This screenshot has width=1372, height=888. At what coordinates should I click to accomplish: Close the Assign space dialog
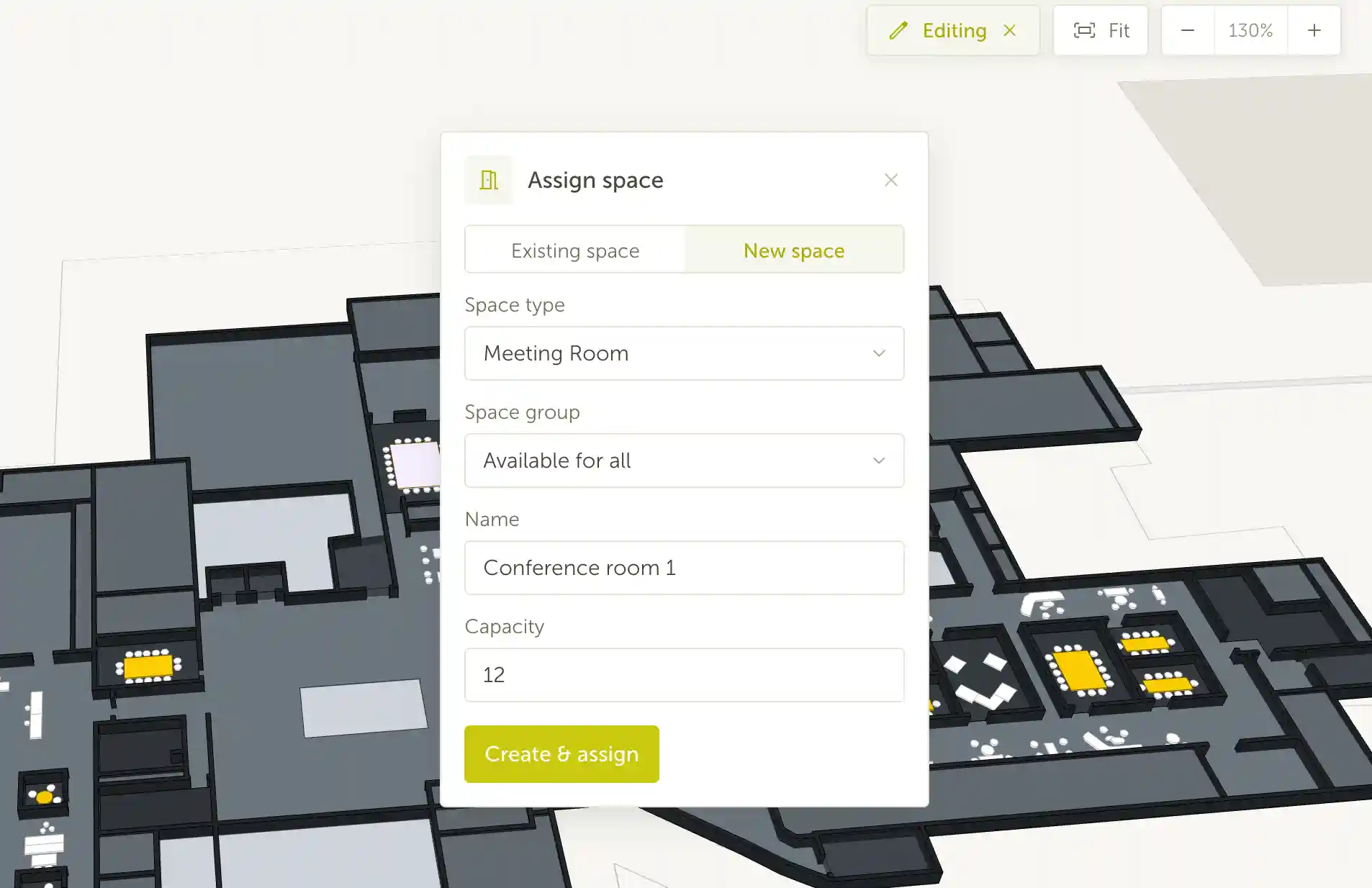point(891,180)
